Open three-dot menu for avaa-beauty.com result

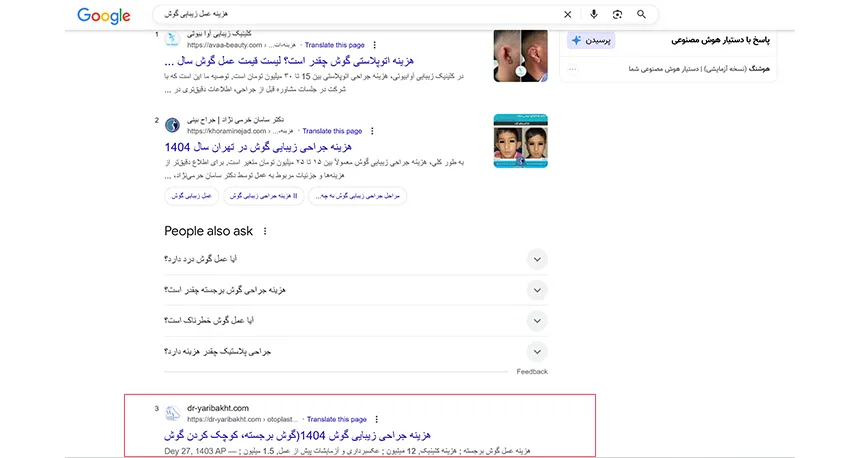pos(375,45)
